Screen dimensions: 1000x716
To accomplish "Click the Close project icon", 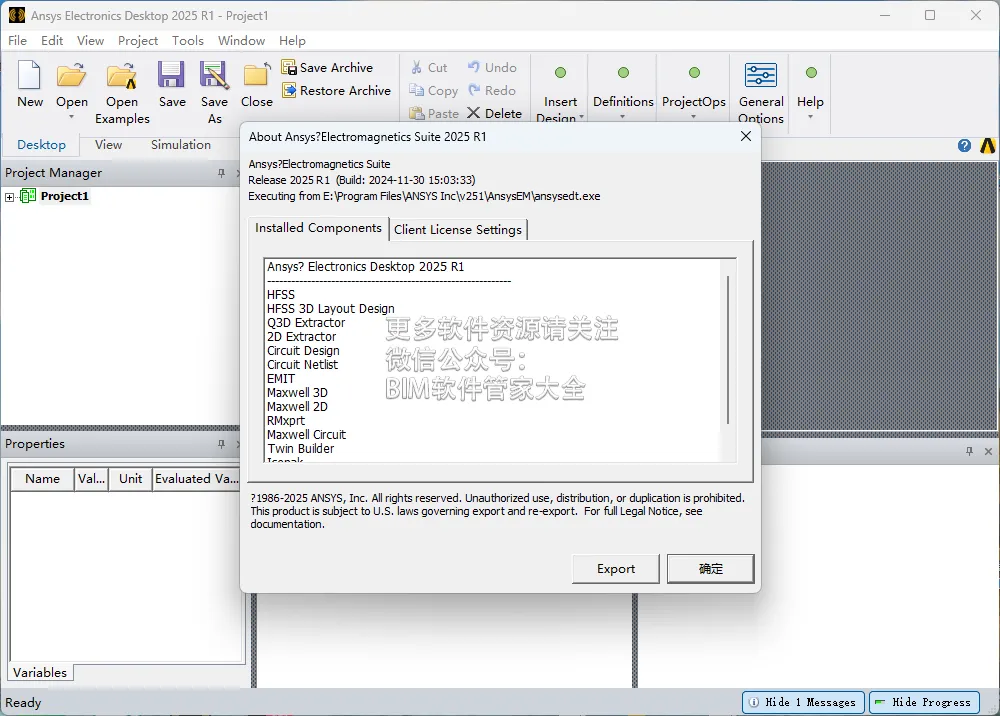I will 256,75.
